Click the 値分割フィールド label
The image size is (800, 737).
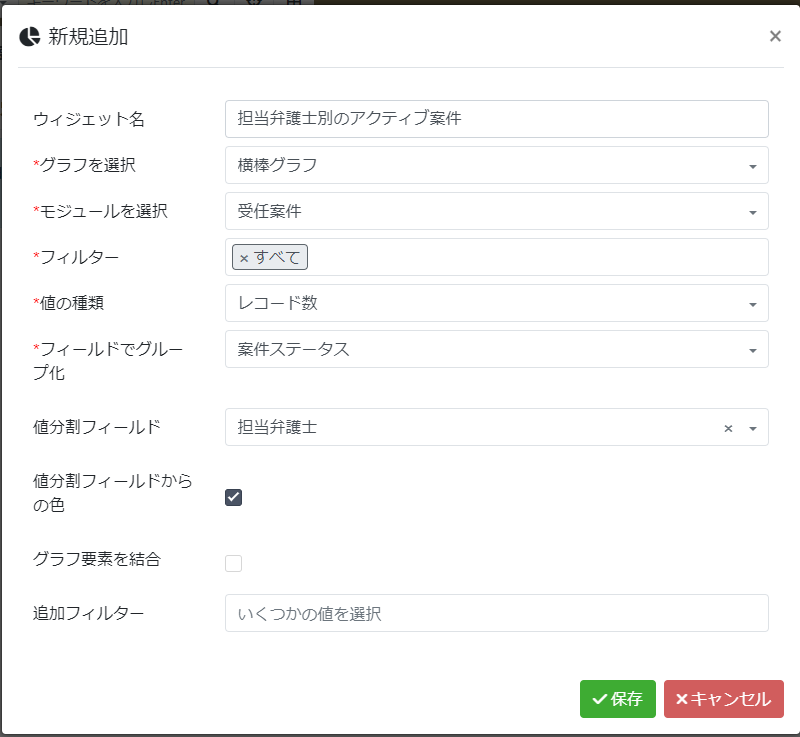pos(96,427)
